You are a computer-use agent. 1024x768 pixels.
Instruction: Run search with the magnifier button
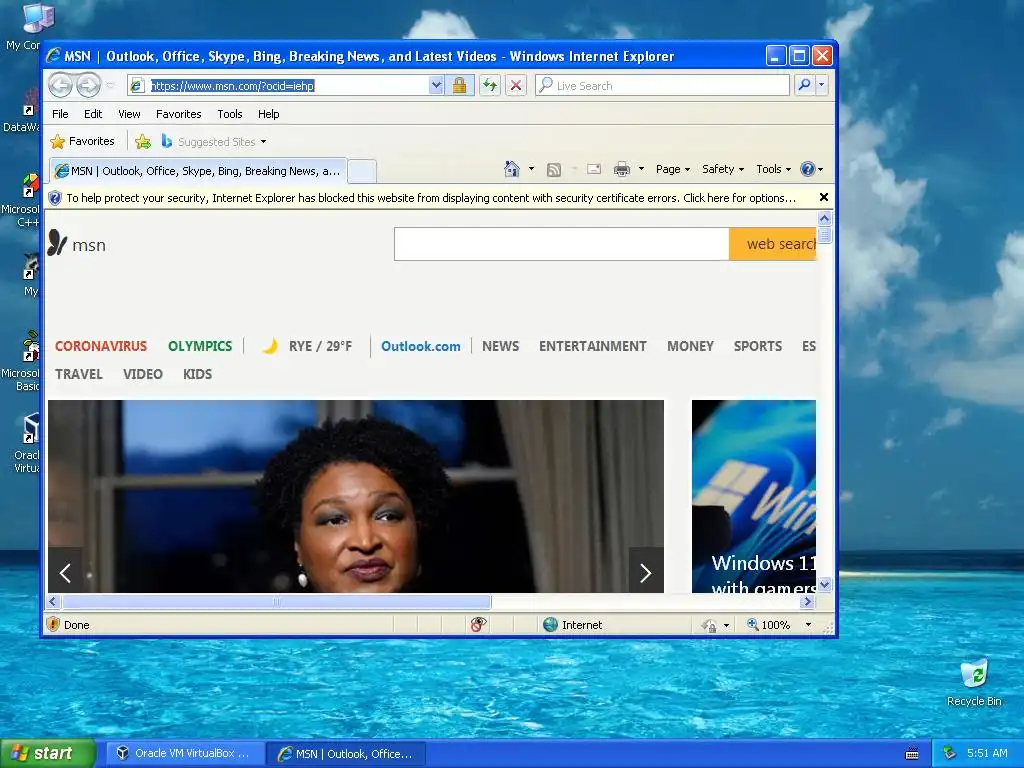(x=805, y=86)
